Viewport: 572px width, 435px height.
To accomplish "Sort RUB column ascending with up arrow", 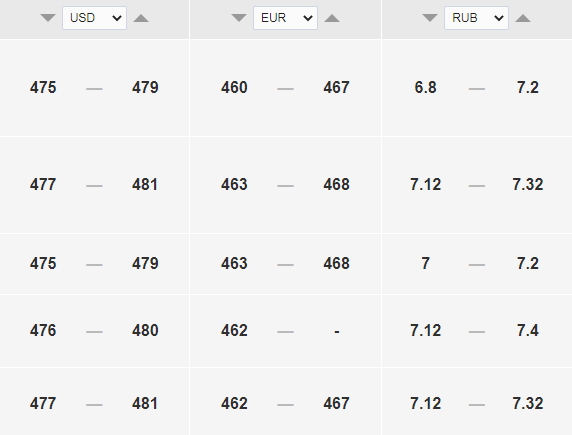I will [523, 18].
